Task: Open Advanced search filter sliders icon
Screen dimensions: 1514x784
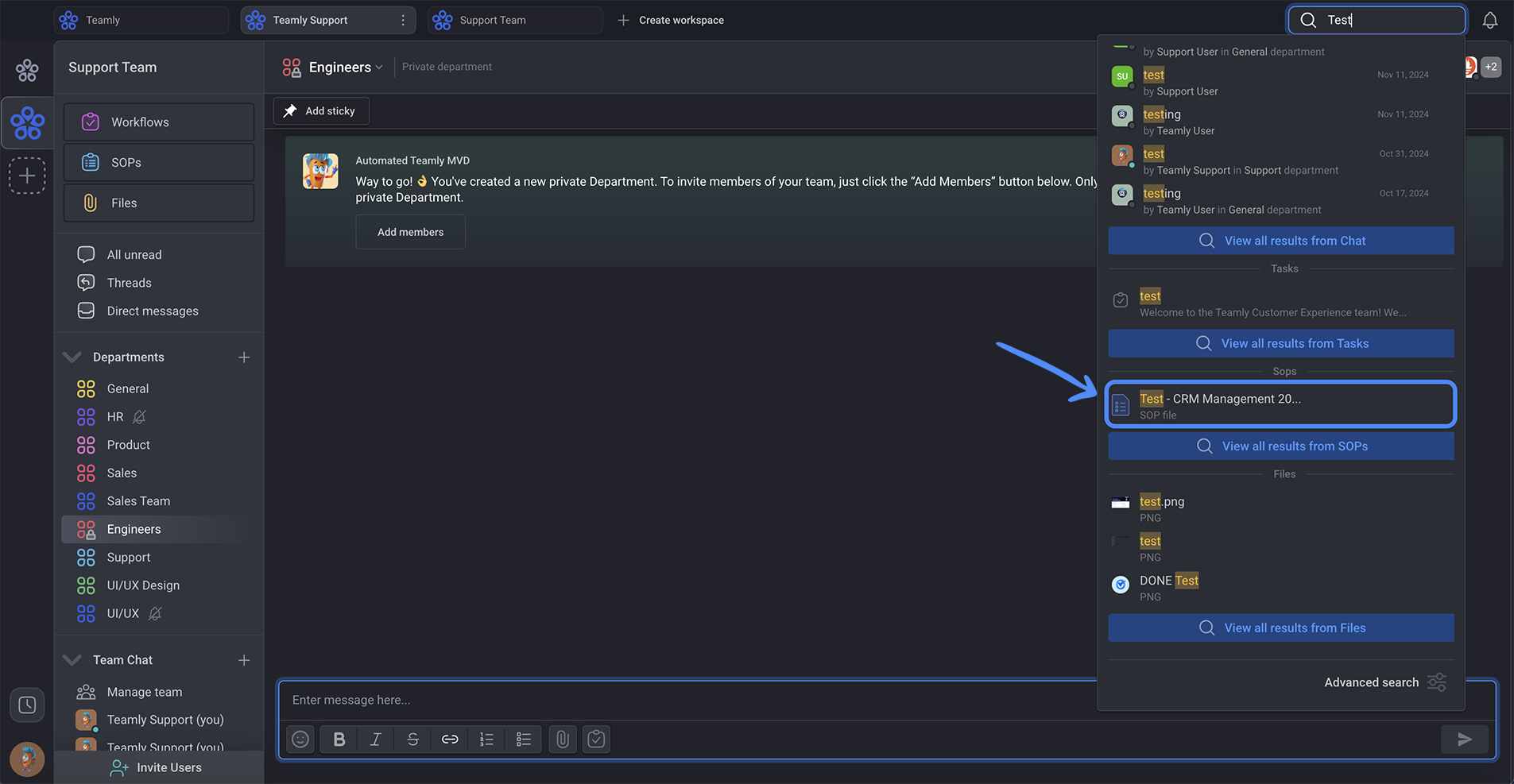Action: coord(1437,682)
